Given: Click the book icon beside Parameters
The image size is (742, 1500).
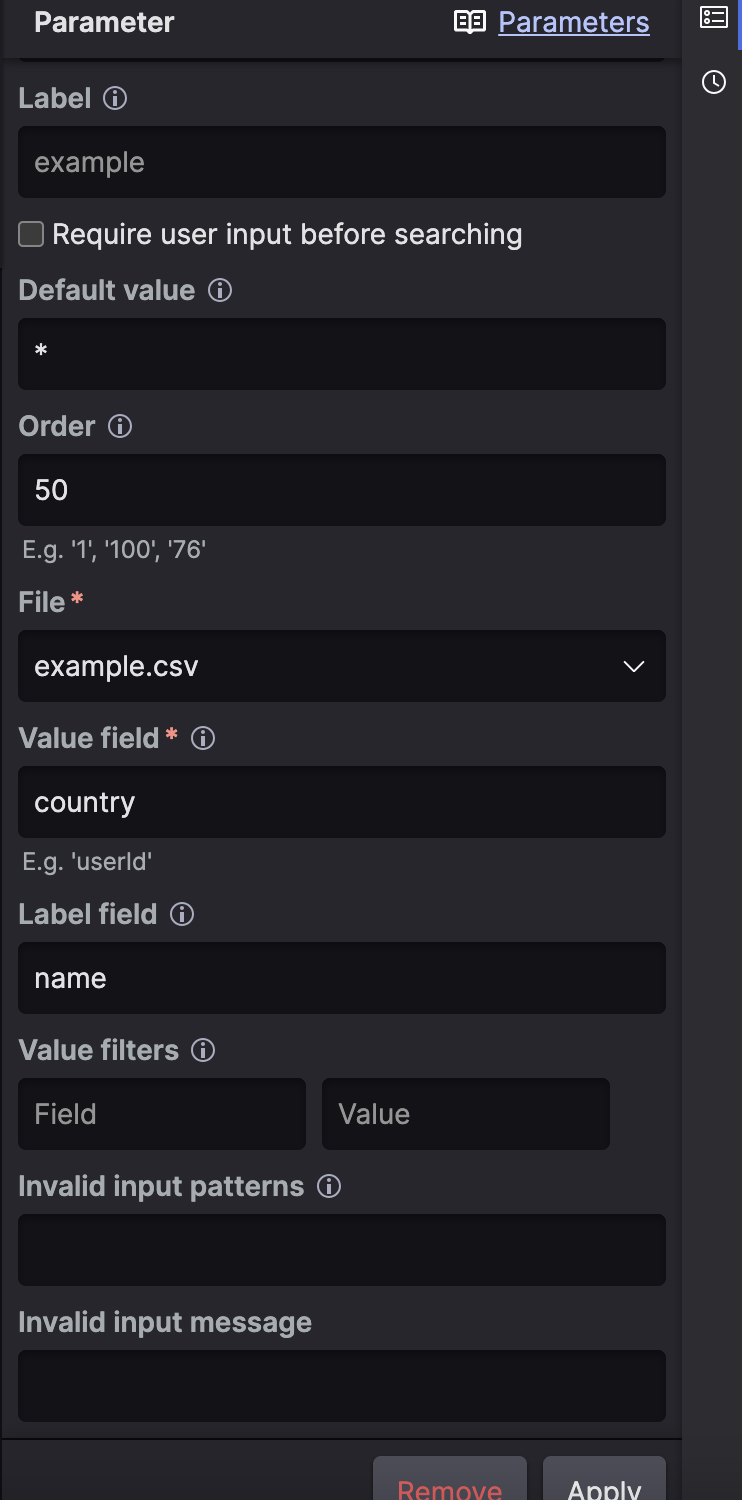Looking at the screenshot, I should (x=470, y=22).
